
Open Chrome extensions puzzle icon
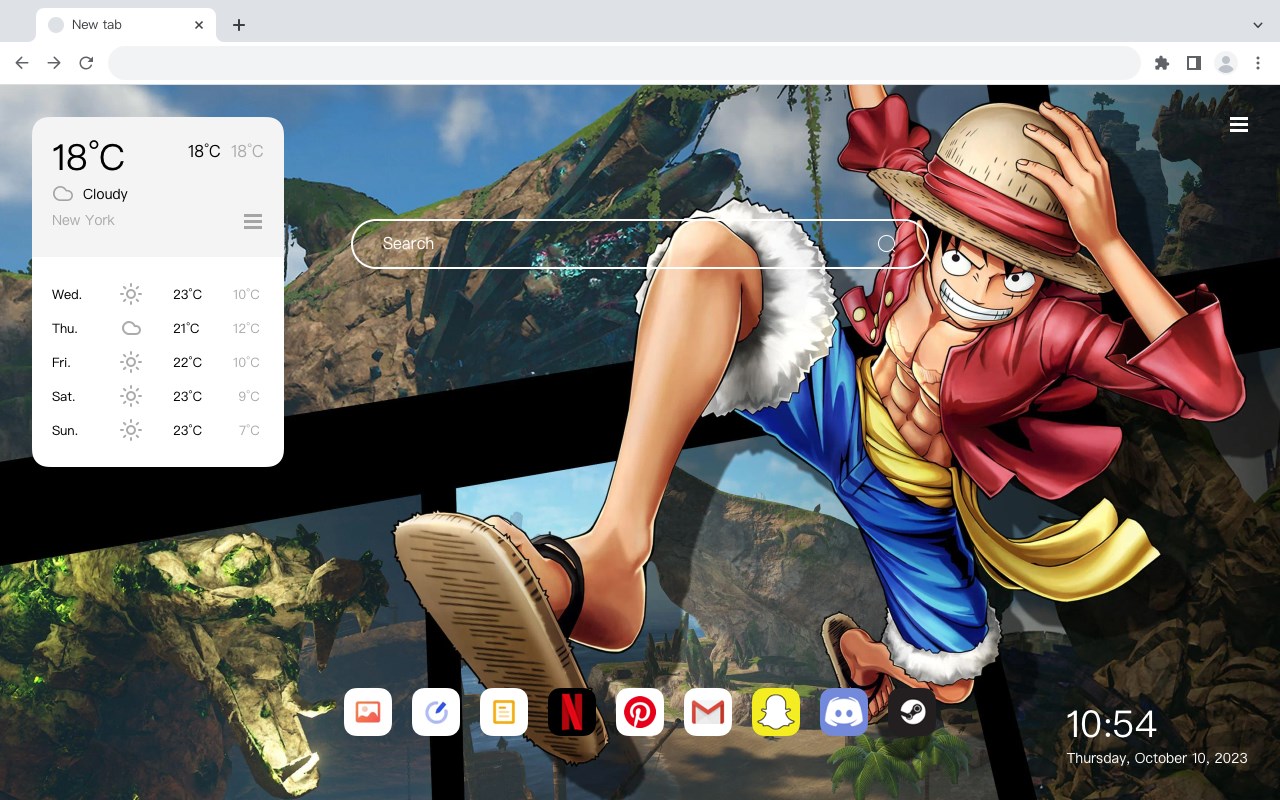(1161, 63)
